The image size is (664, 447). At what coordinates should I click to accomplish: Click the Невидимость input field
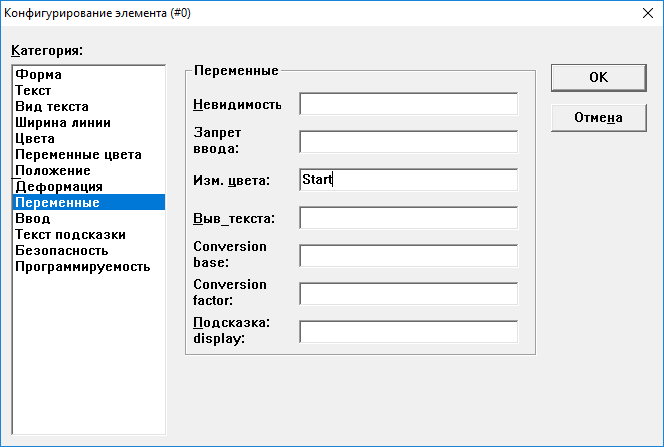point(408,104)
